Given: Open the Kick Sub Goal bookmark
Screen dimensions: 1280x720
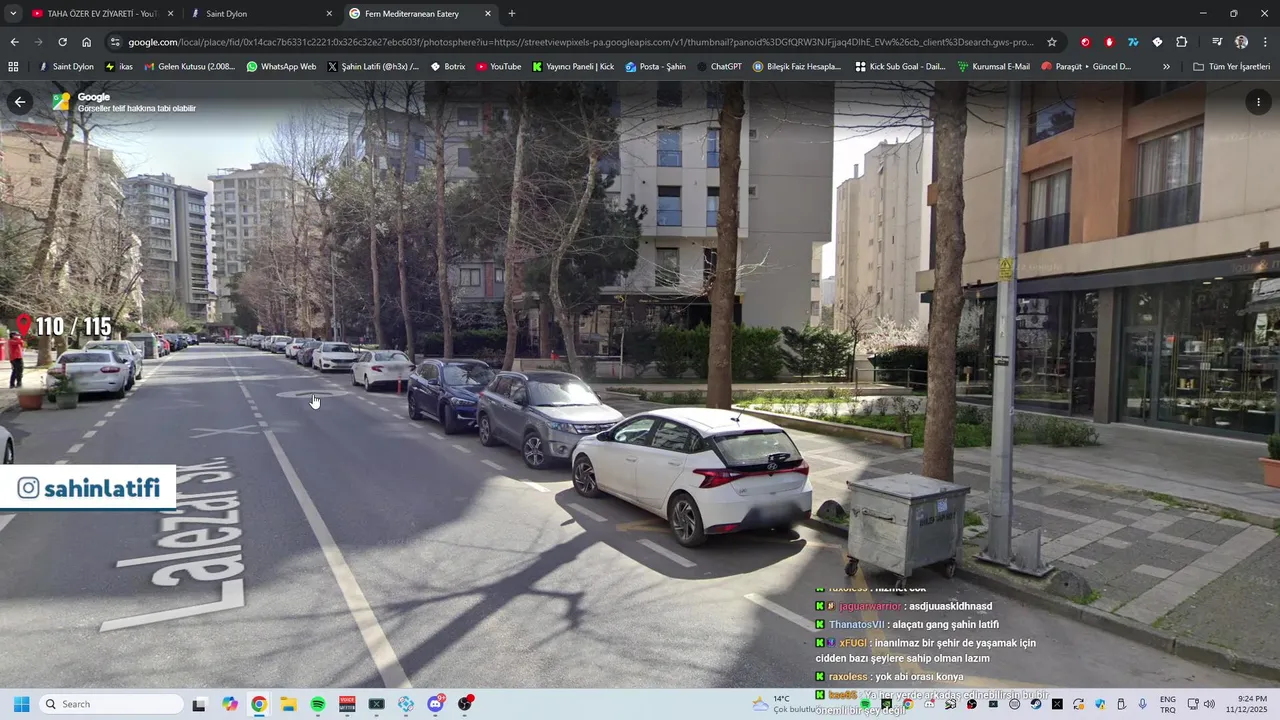Looking at the screenshot, I should click(x=900, y=67).
